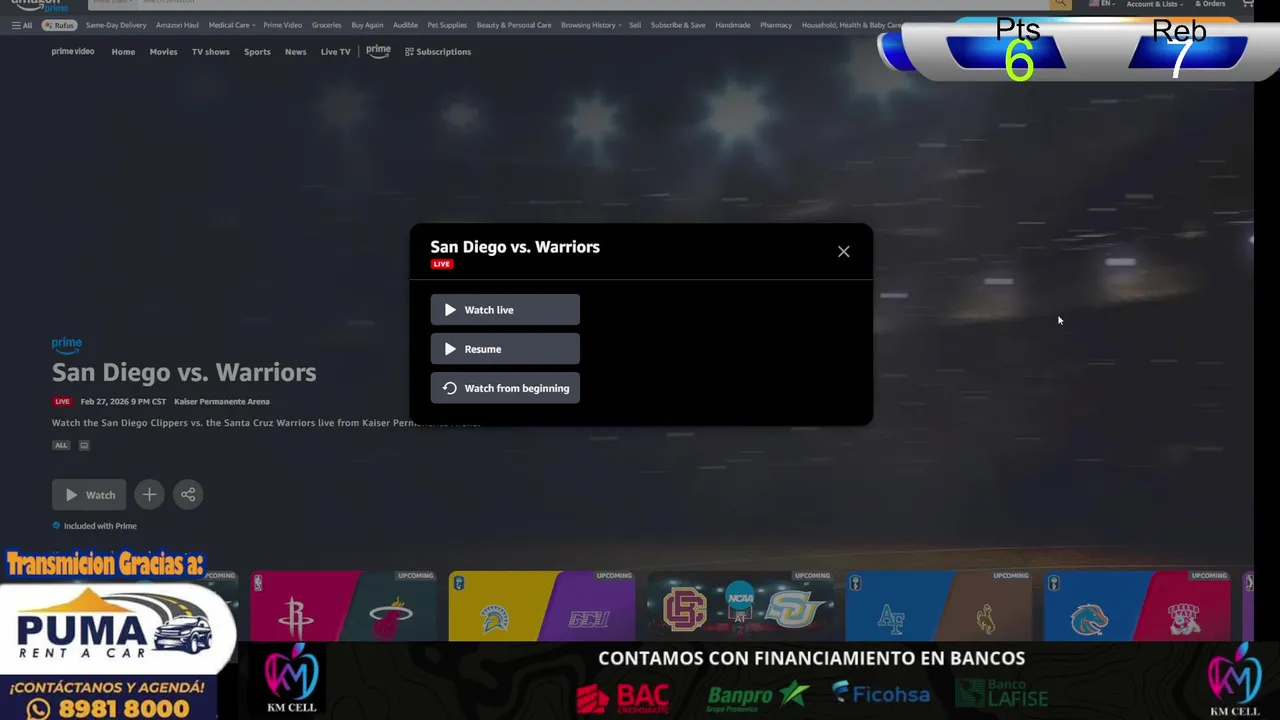The height and width of the screenshot is (720, 1280).
Task: Switch to the TV shows tab
Action: point(211,52)
